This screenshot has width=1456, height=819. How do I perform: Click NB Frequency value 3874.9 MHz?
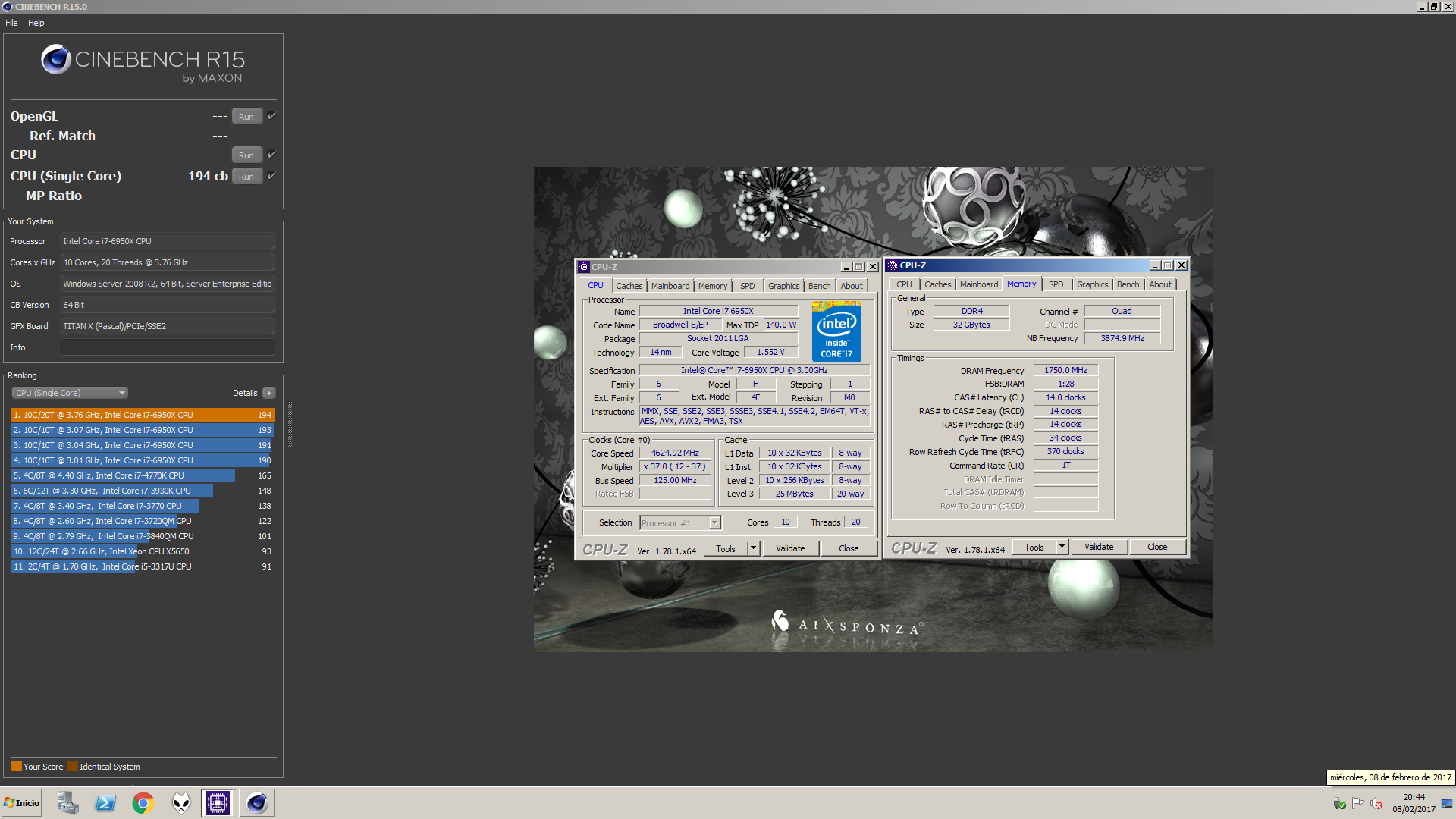[1122, 338]
